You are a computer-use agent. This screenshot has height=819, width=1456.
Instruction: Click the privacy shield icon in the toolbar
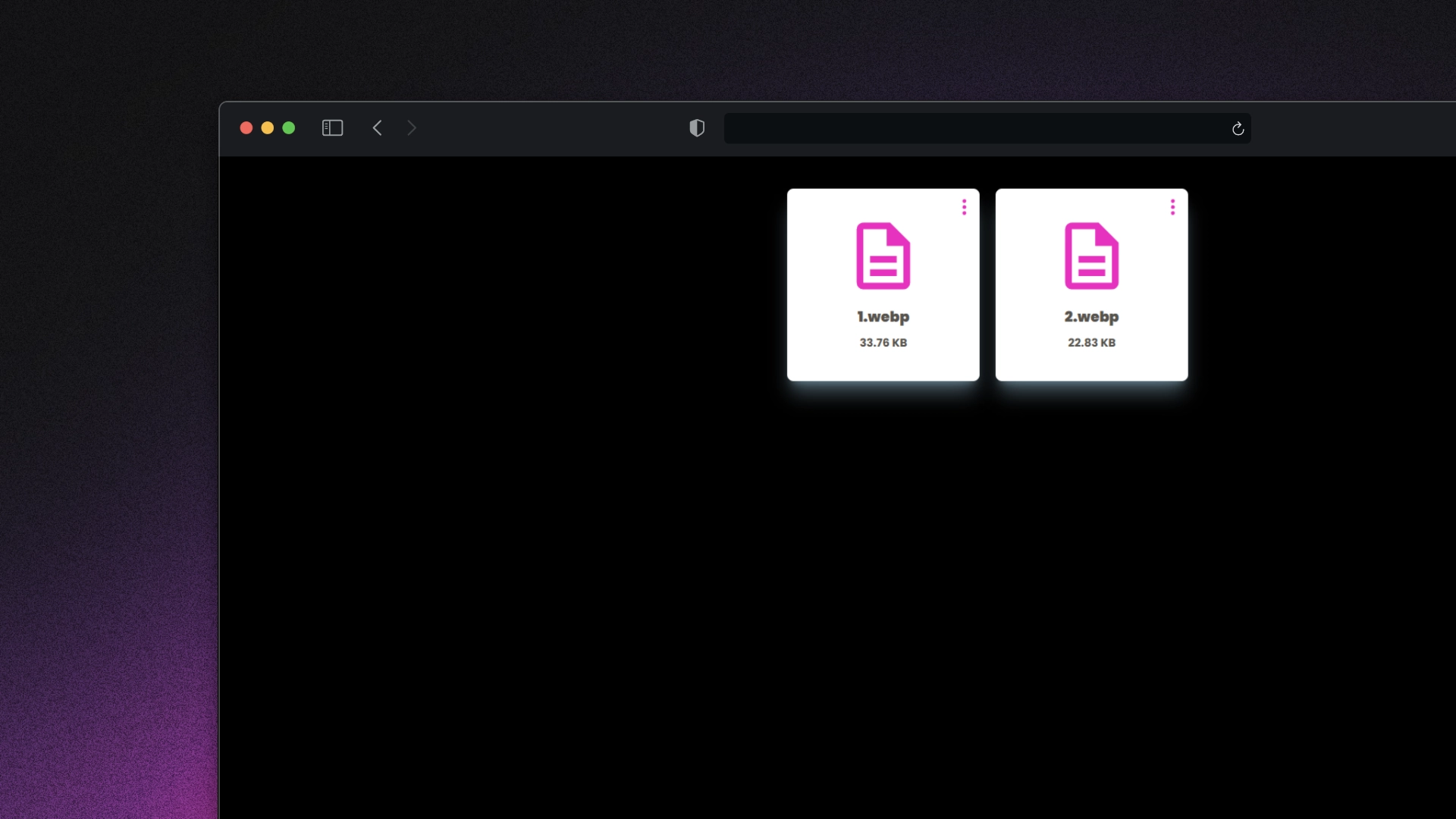[x=696, y=128]
